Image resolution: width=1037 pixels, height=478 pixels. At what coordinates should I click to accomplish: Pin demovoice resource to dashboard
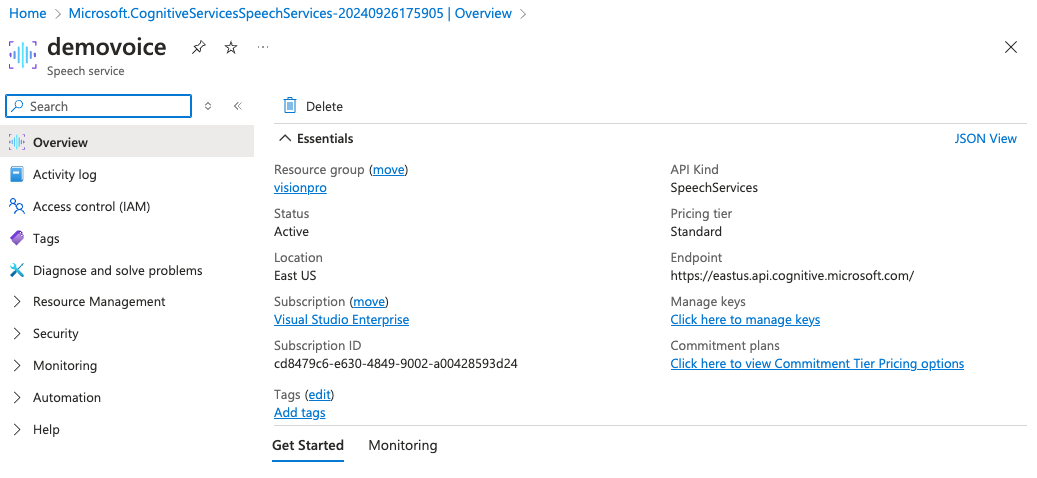pyautogui.click(x=199, y=48)
